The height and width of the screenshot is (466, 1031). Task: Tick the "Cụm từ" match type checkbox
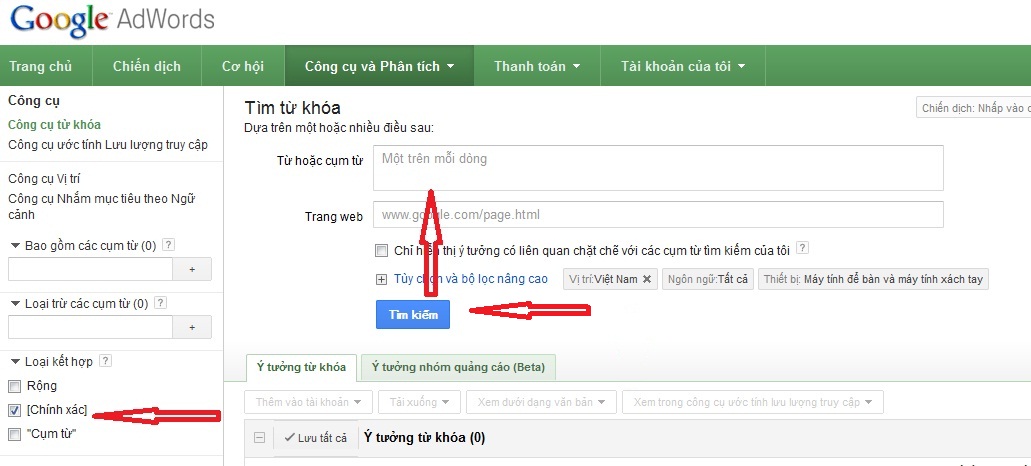click(14, 434)
